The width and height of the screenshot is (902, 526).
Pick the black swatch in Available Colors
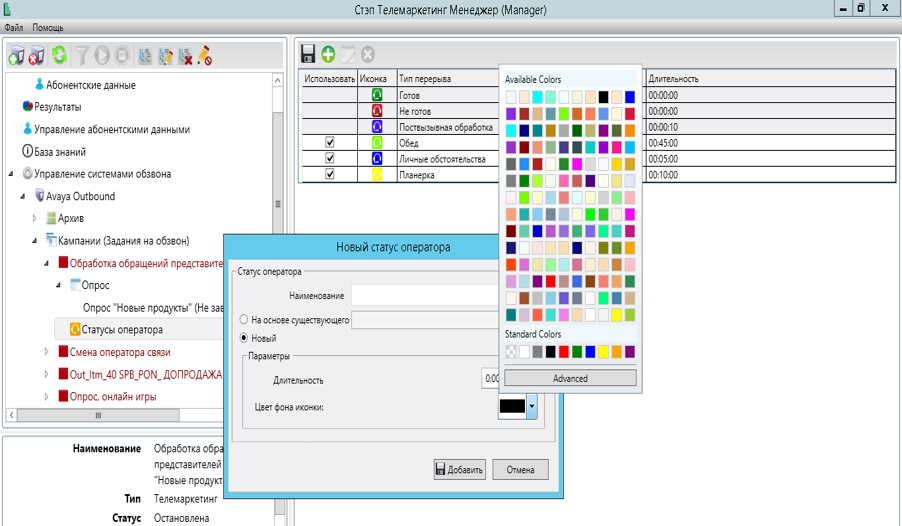(x=603, y=97)
